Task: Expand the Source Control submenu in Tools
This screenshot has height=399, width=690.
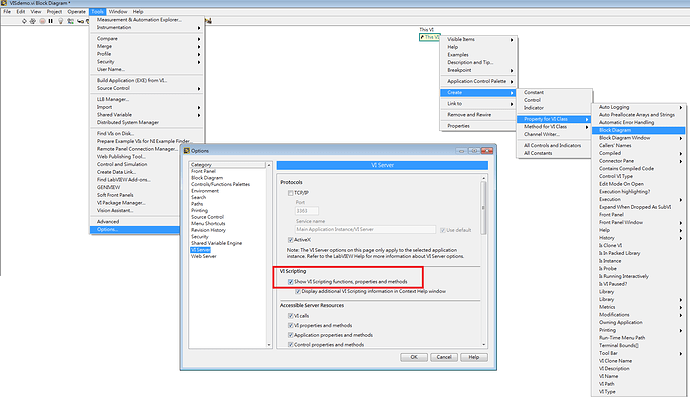Action: 147,88
